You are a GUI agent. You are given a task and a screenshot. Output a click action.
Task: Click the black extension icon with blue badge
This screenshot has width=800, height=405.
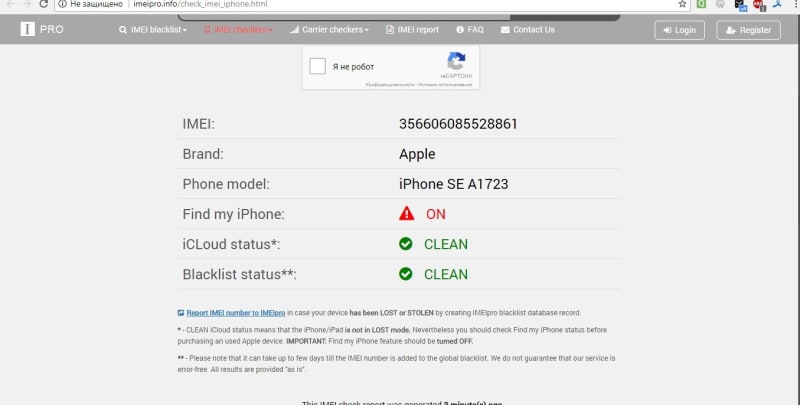coord(740,5)
